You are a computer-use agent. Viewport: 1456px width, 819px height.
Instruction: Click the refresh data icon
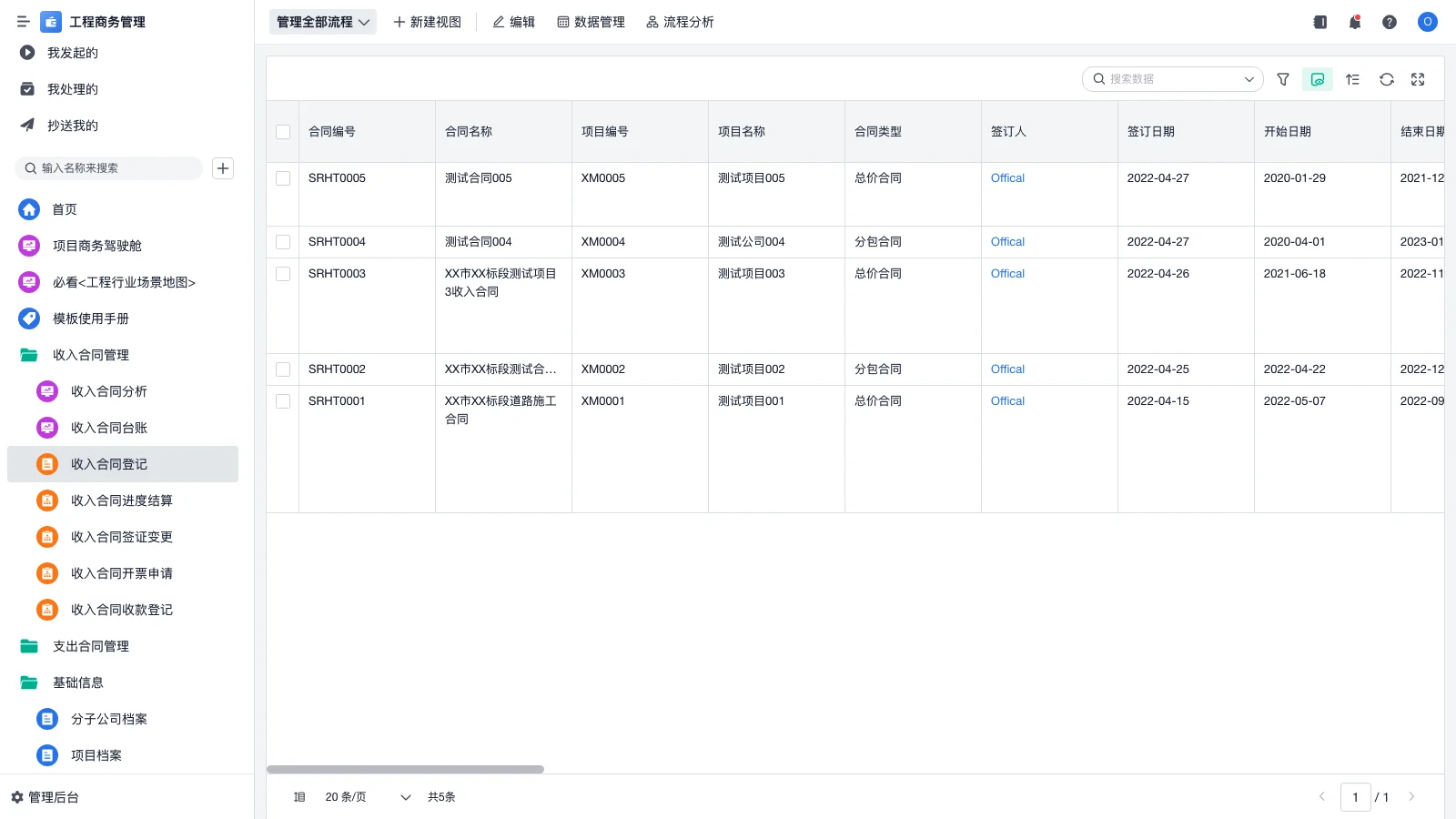(x=1387, y=79)
